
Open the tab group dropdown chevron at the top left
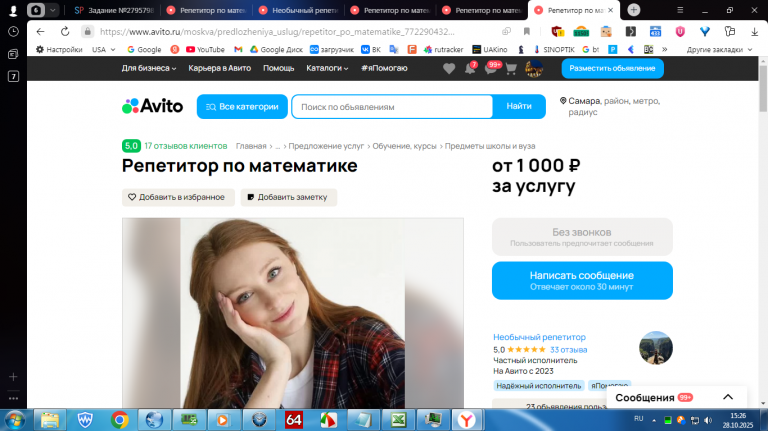[52, 10]
